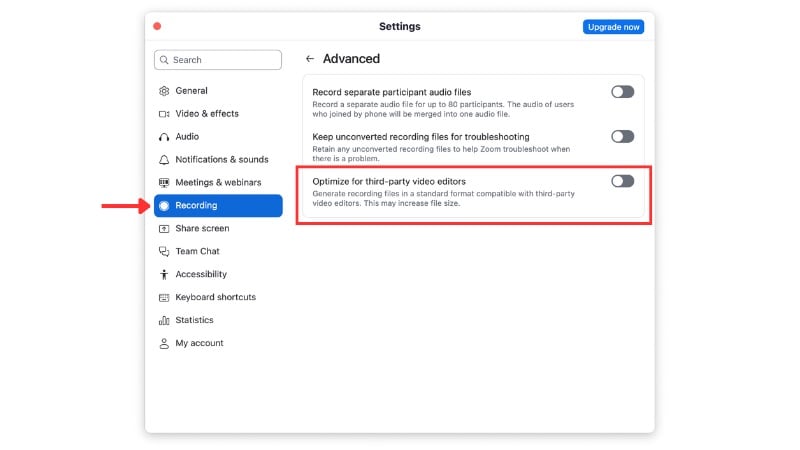The image size is (800, 450).
Task: Close the Settings window red button
Action: [157, 27]
